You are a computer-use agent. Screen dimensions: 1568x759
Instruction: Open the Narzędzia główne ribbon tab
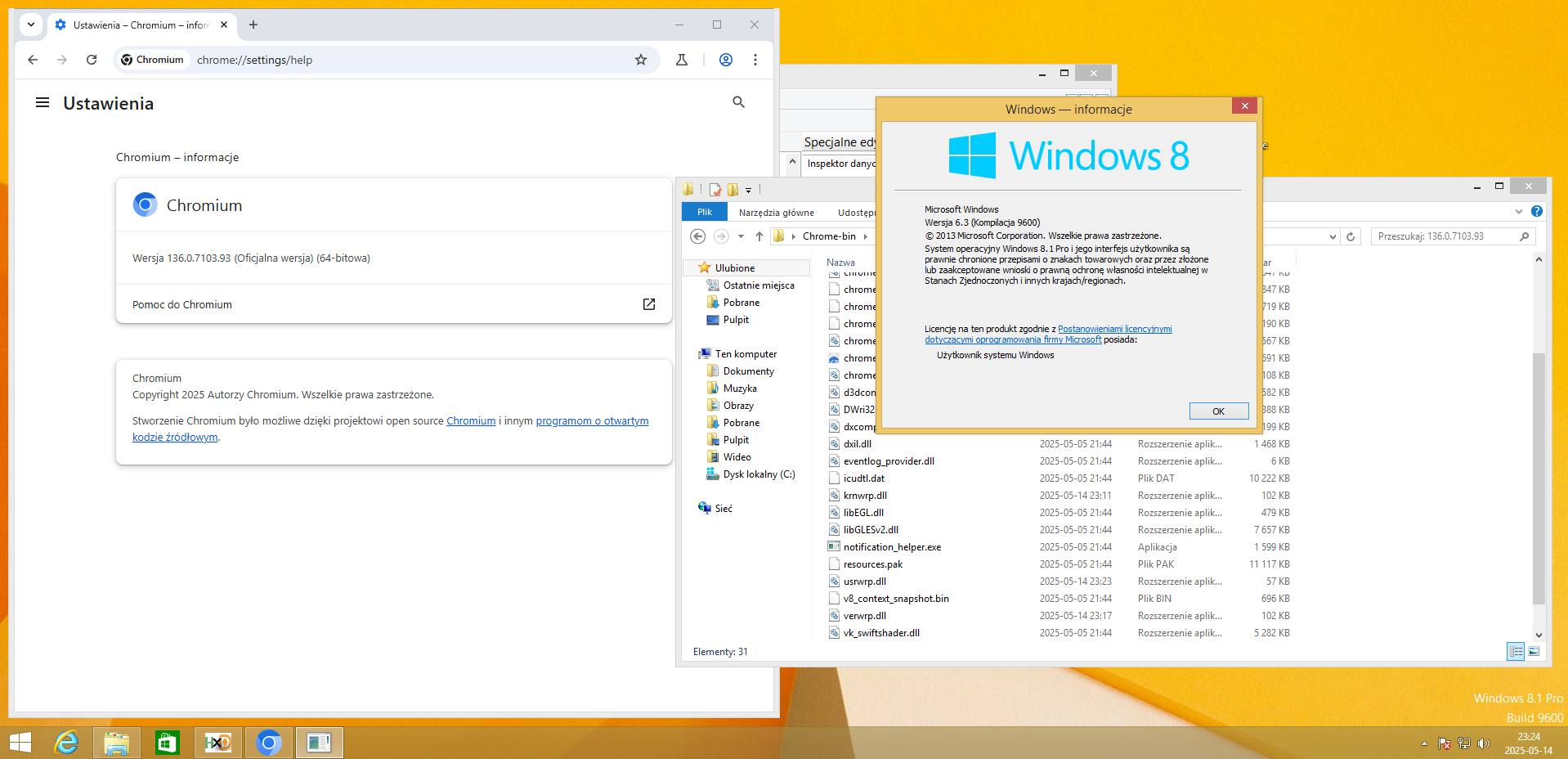coord(777,213)
